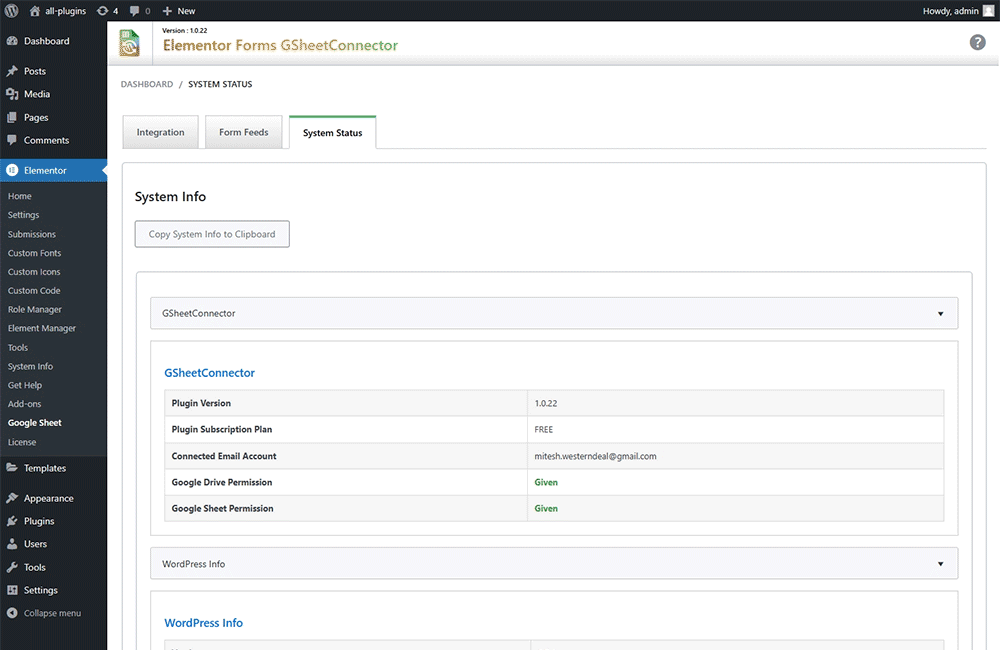Select the System Status tab
The height and width of the screenshot is (650, 1000).
click(x=332, y=133)
